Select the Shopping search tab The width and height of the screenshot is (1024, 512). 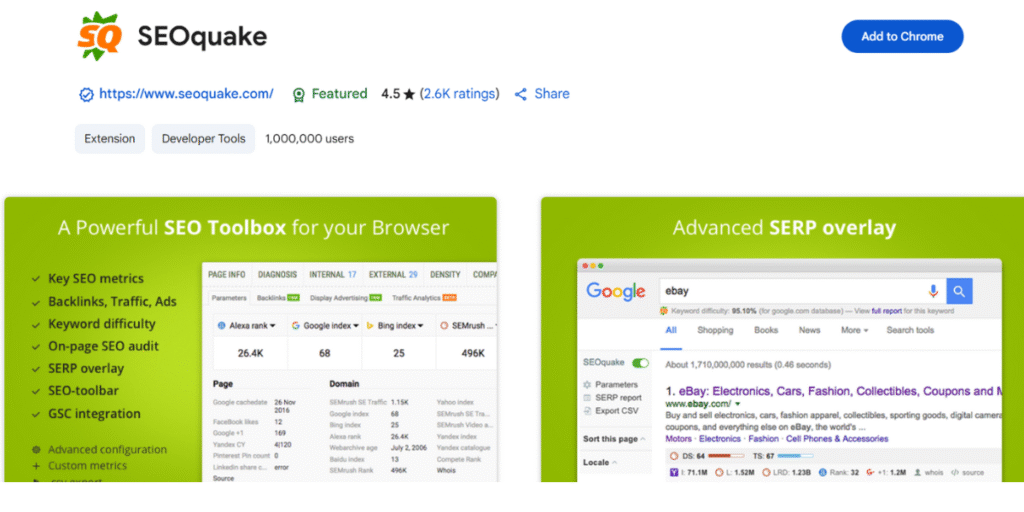(715, 330)
